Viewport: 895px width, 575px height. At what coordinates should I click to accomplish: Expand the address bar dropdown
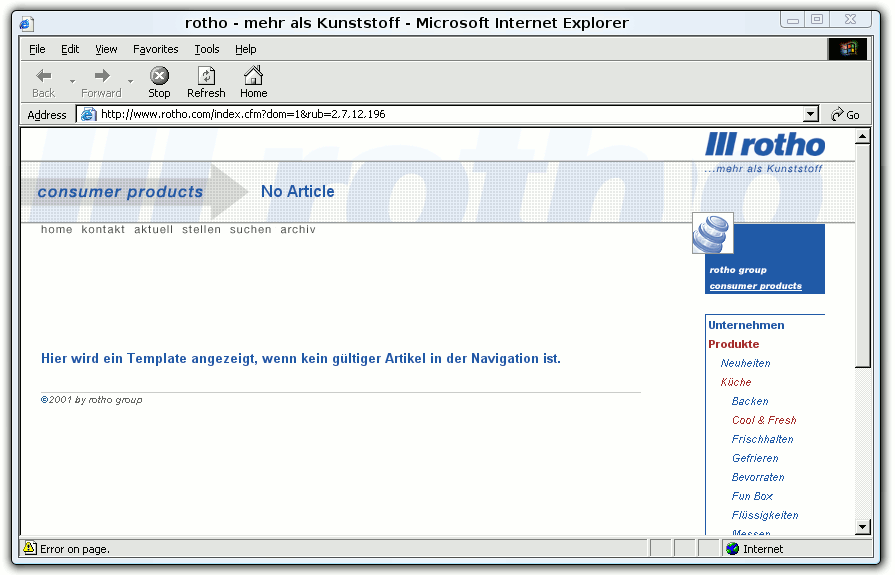811,114
